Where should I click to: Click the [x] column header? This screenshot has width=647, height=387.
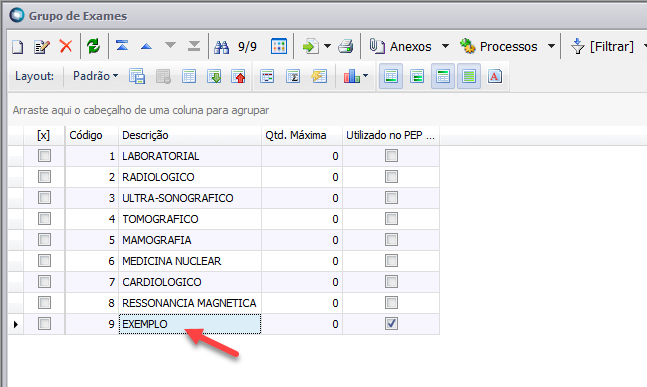coord(44,135)
